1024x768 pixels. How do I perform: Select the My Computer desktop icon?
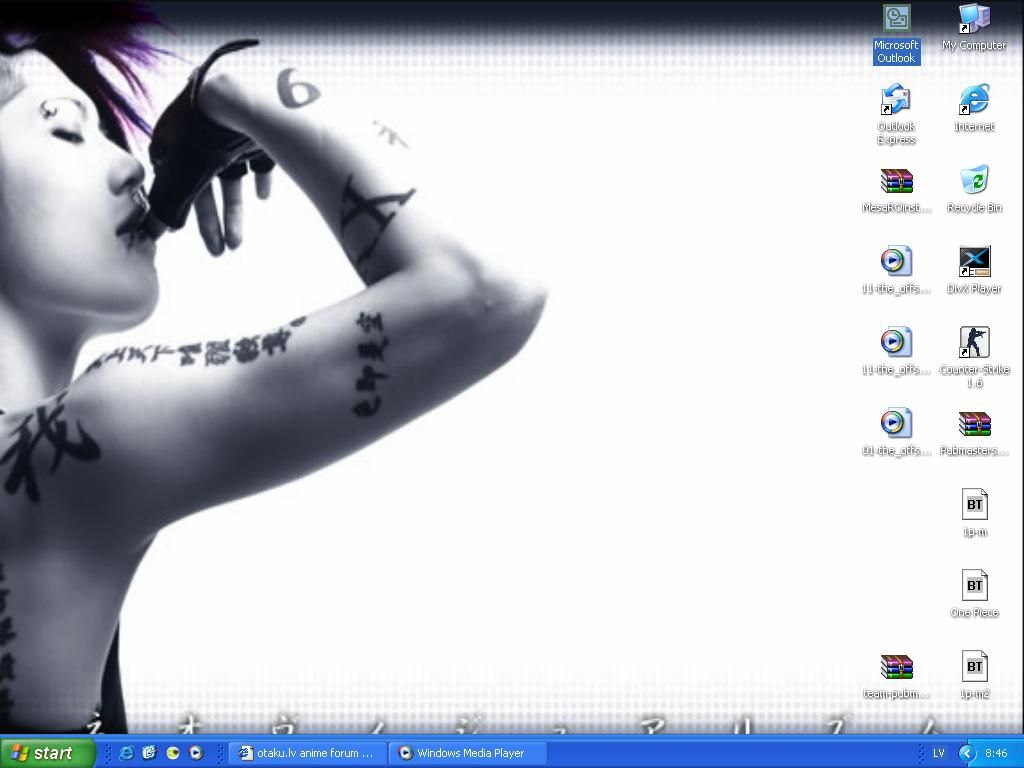(974, 27)
